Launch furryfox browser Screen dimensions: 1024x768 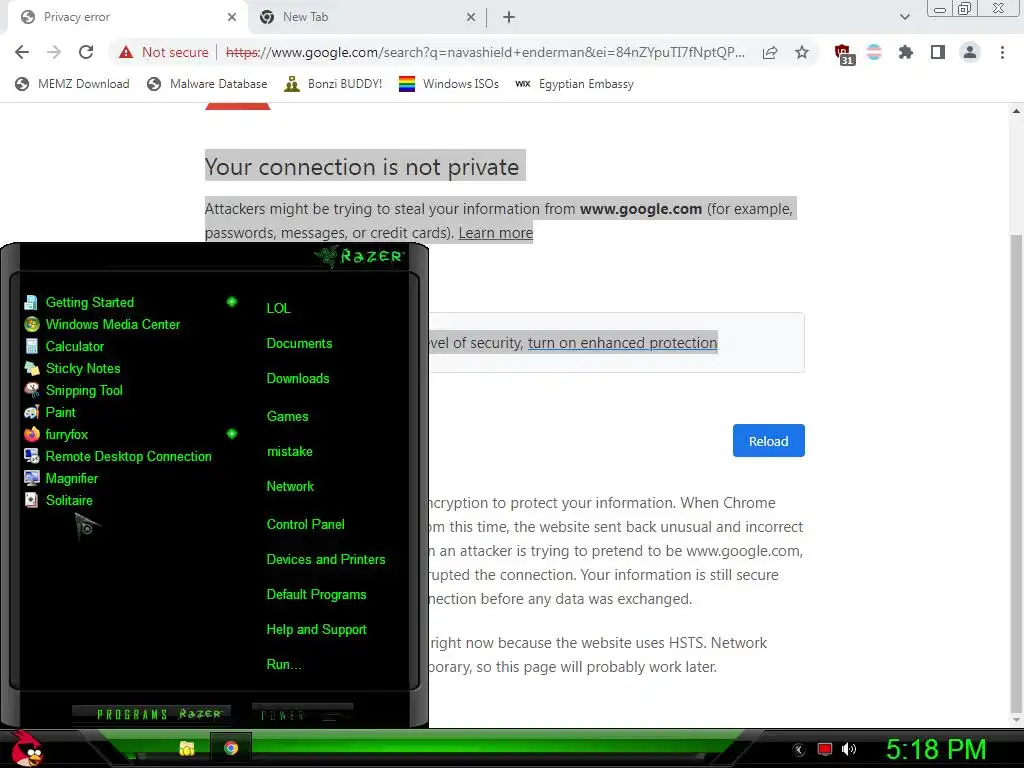[x=56, y=434]
